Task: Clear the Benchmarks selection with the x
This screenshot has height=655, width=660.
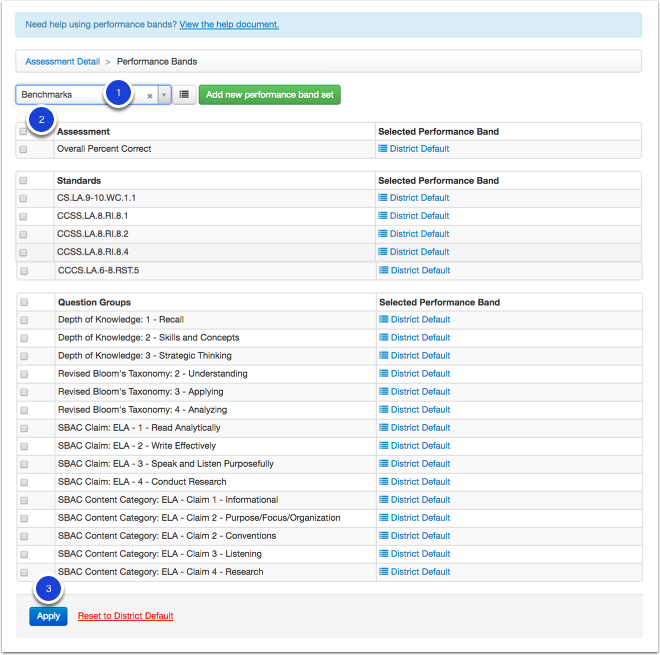Action: [149, 96]
